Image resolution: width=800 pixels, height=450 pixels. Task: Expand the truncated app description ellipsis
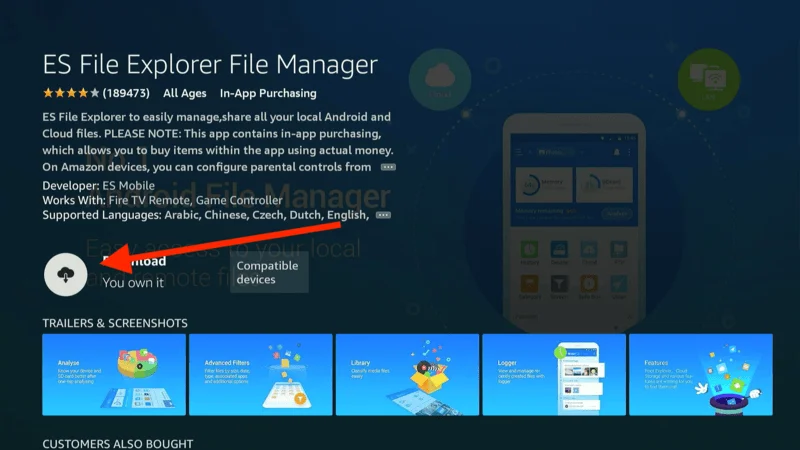[388, 167]
